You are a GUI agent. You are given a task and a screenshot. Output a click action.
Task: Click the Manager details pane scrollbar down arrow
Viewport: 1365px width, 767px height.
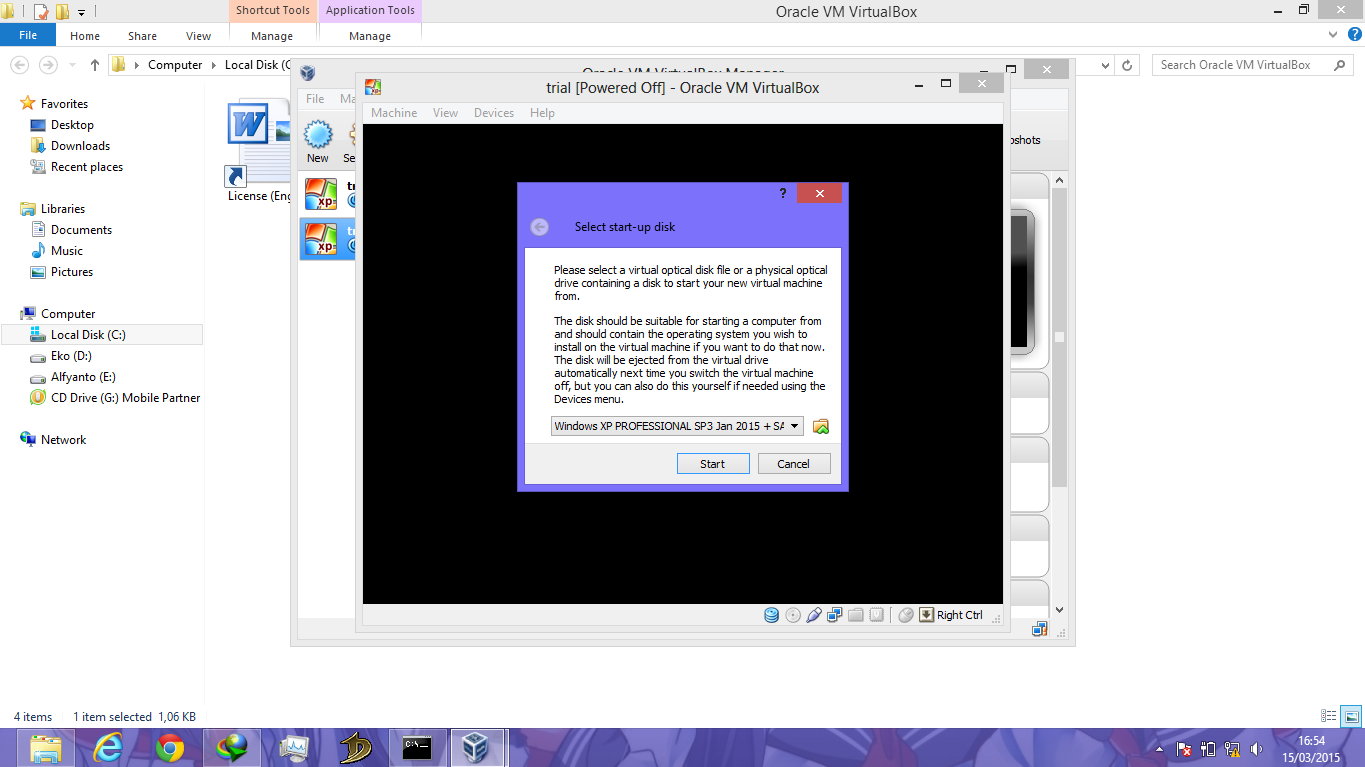pyautogui.click(x=1059, y=609)
